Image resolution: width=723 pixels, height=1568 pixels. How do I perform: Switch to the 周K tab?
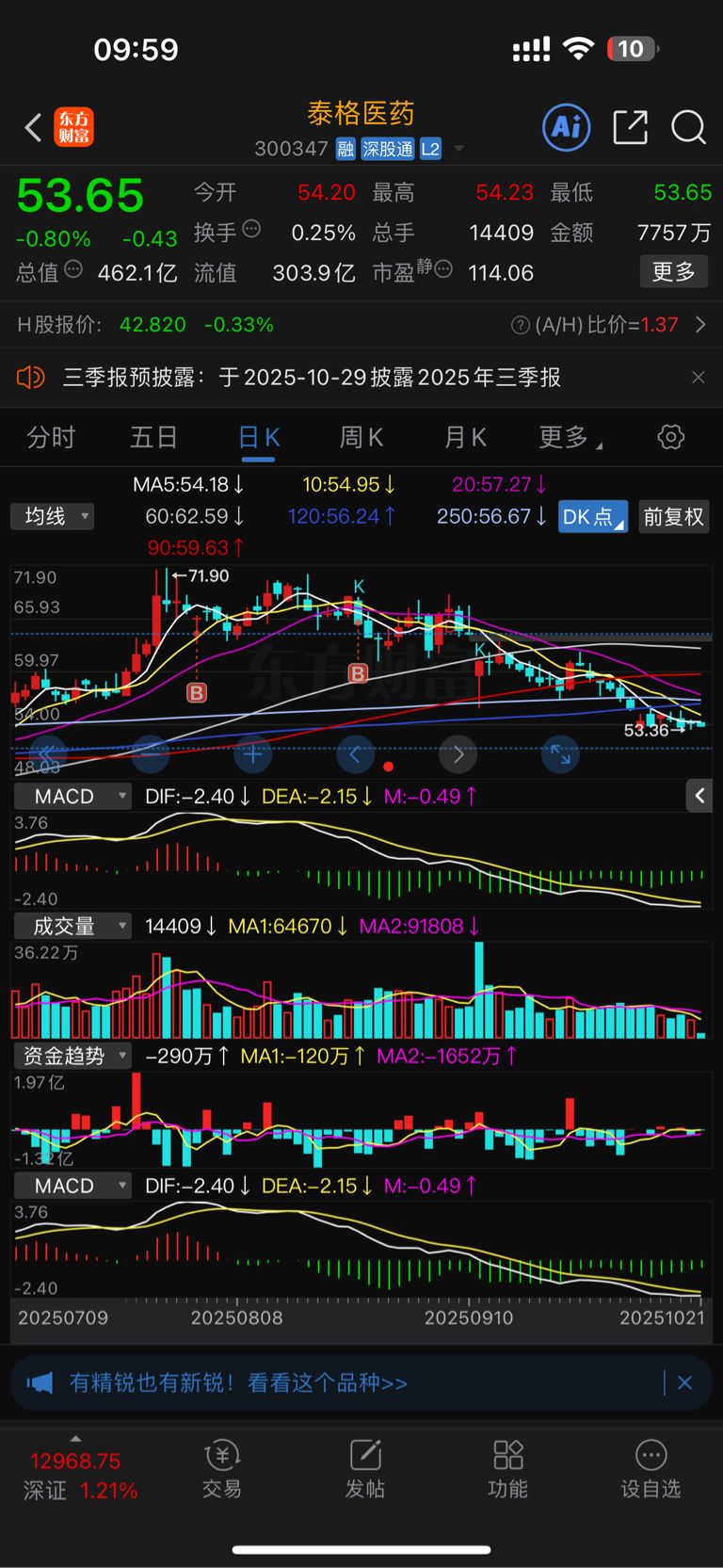point(361,437)
